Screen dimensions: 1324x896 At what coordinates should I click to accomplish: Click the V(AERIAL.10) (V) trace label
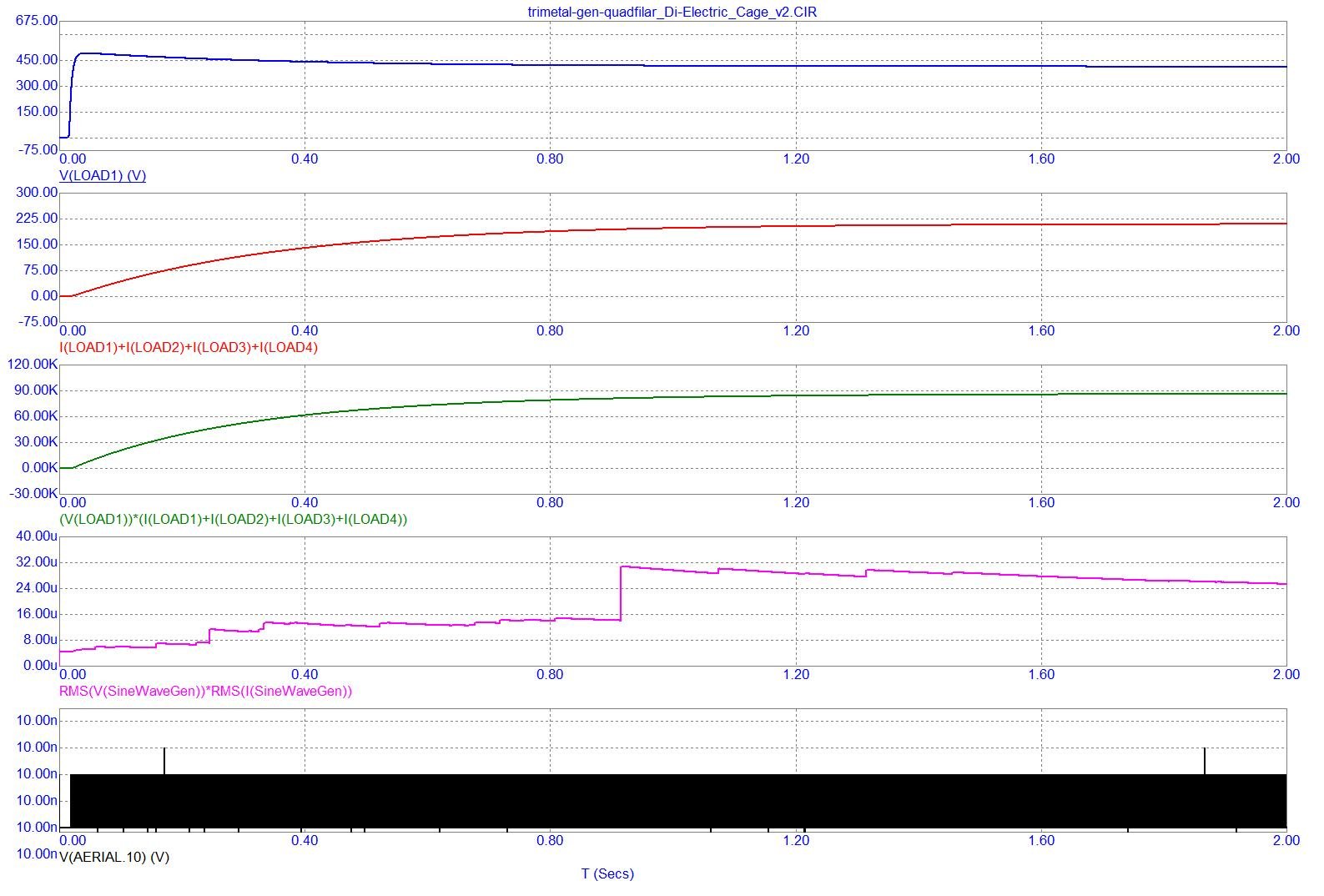tap(114, 858)
